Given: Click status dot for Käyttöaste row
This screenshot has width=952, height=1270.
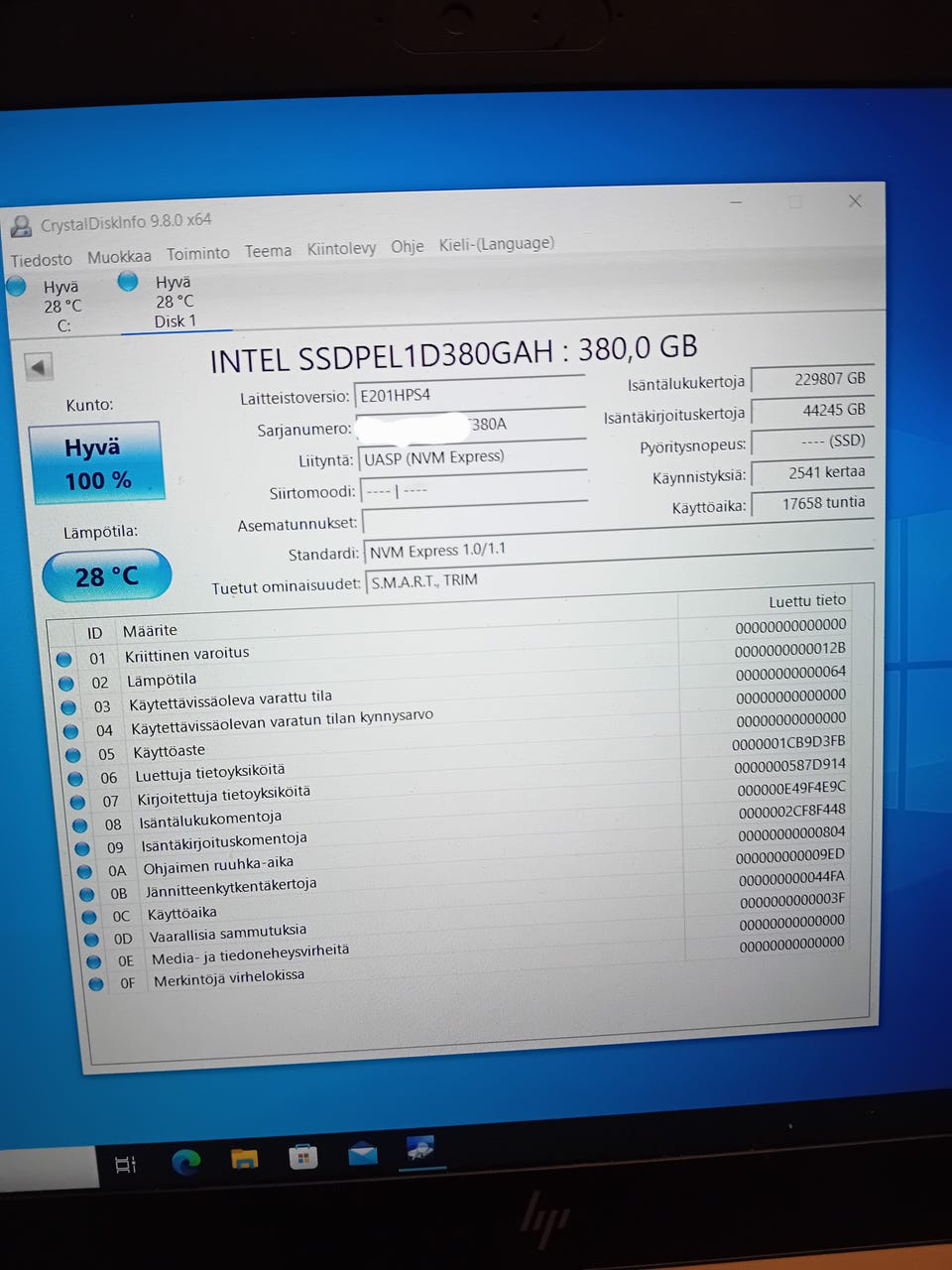Looking at the screenshot, I should 73,755.
